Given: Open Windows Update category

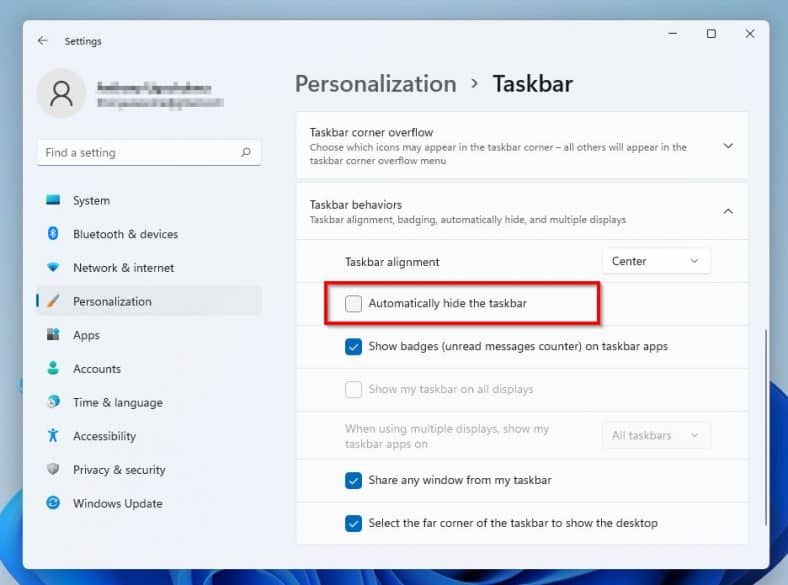Looking at the screenshot, I should [149, 503].
